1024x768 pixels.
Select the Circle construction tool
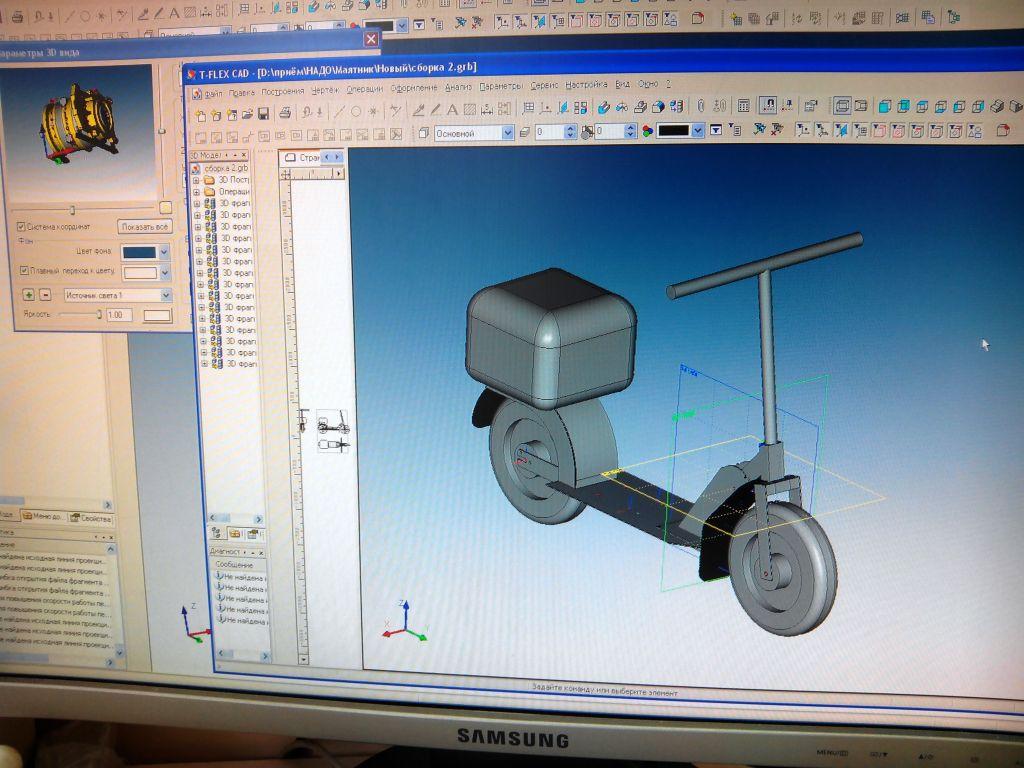click(x=356, y=112)
